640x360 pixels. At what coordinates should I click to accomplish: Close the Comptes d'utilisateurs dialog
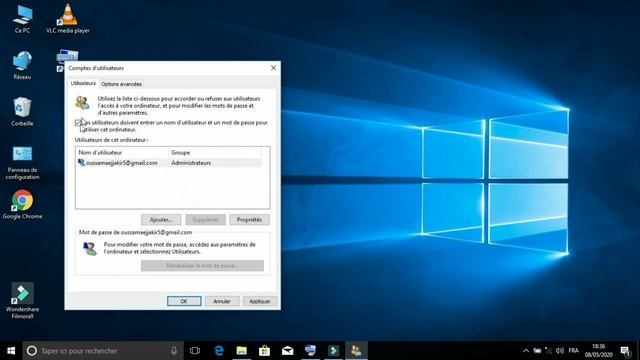(273, 68)
